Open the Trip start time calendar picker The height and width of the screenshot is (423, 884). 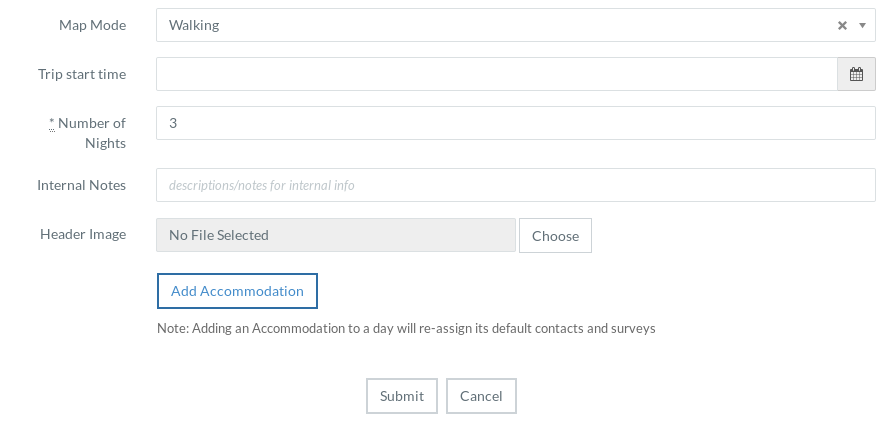[x=856, y=74]
